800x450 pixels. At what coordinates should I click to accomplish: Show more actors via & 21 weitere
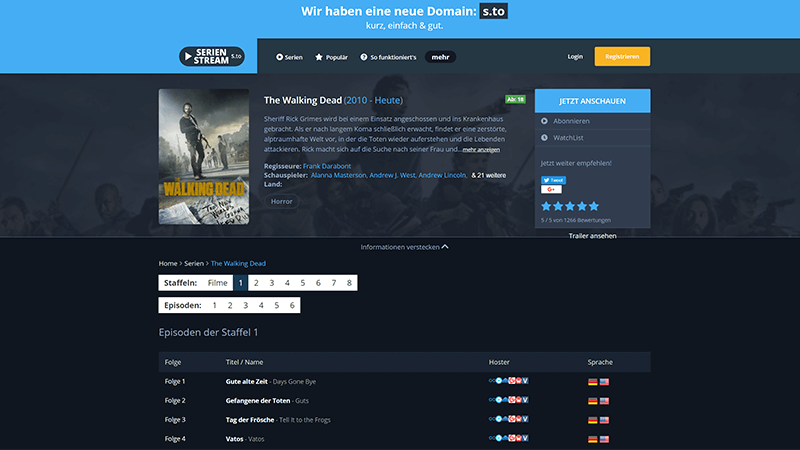coord(489,175)
